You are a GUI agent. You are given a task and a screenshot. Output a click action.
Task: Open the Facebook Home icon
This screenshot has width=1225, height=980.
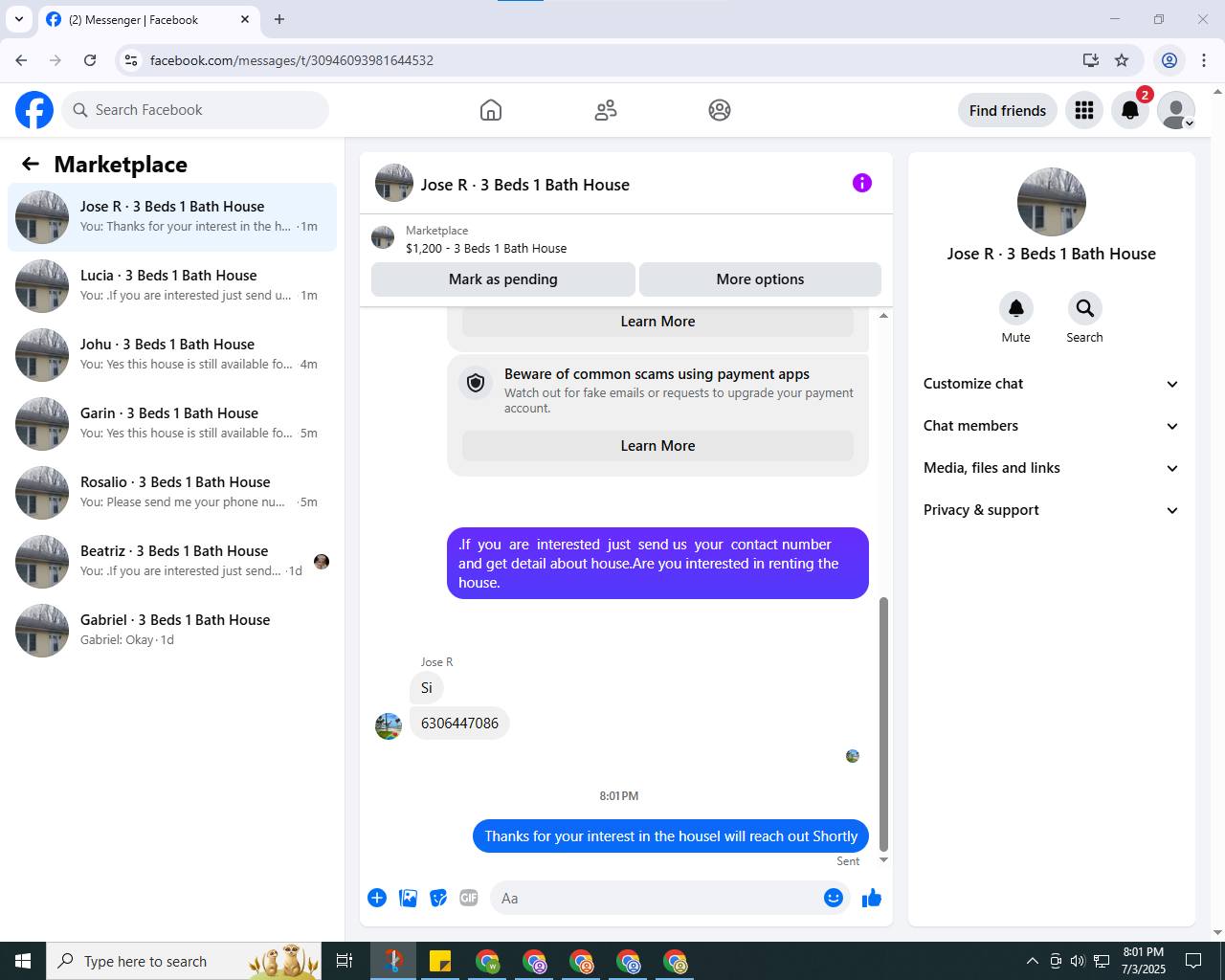click(491, 110)
